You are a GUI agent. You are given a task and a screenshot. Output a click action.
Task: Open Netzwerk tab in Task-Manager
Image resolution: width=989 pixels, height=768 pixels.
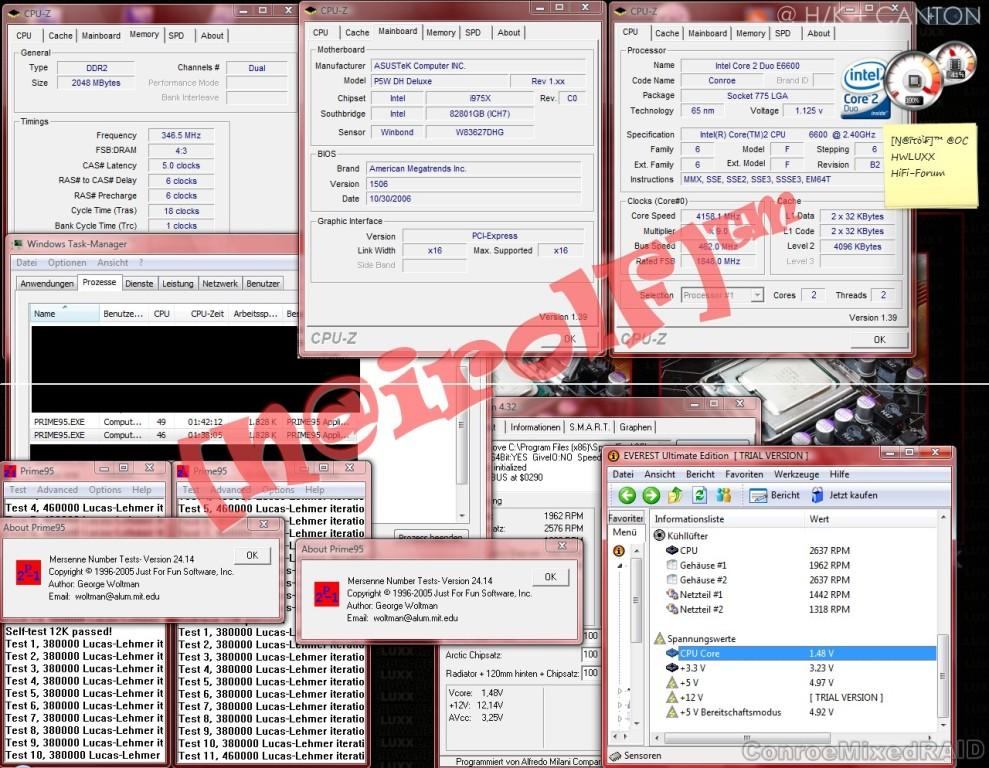219,284
